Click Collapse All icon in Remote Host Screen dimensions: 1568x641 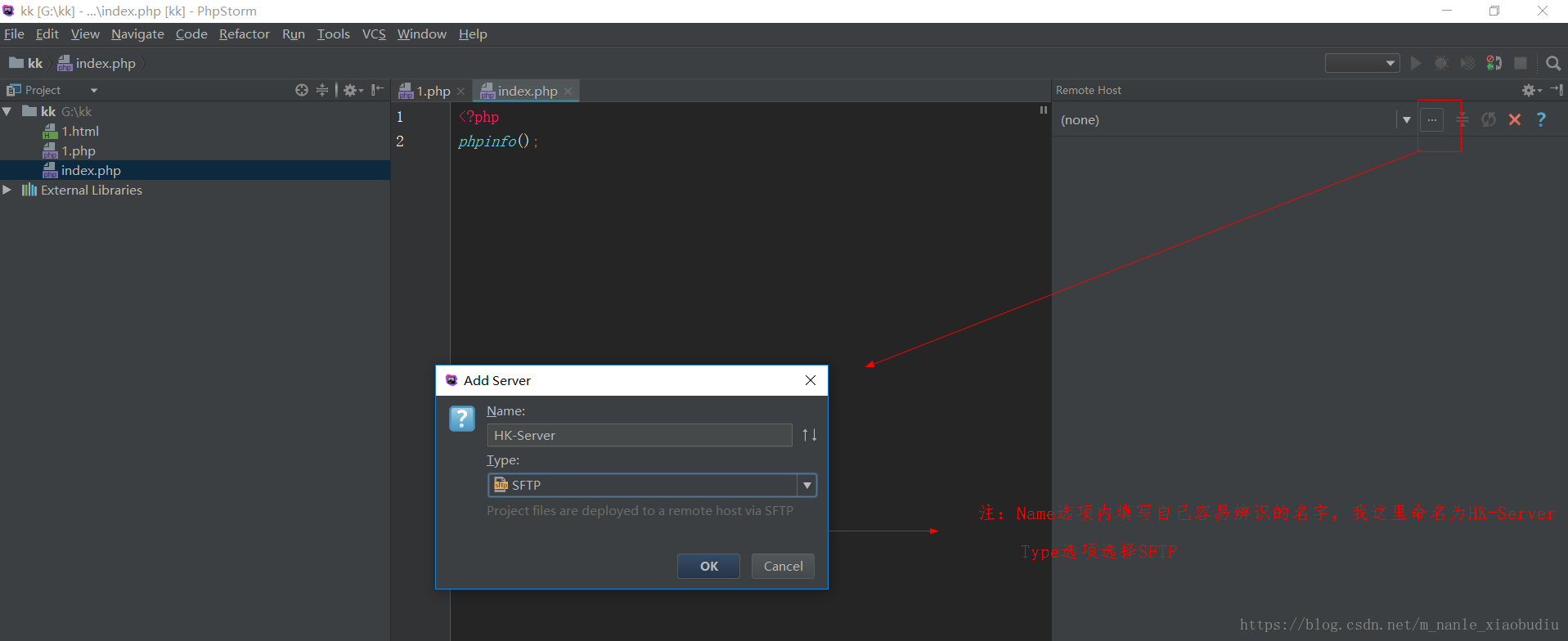1462,120
